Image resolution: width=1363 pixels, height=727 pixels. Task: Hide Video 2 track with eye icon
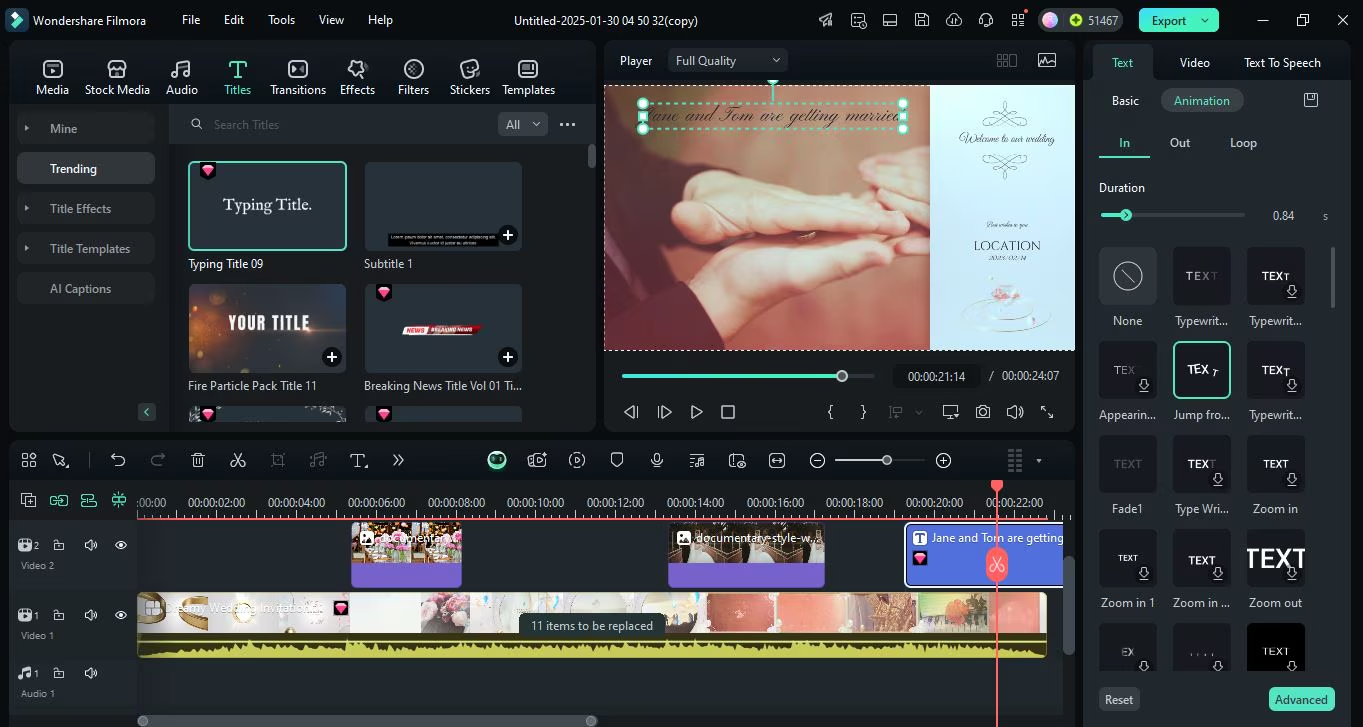pos(121,545)
